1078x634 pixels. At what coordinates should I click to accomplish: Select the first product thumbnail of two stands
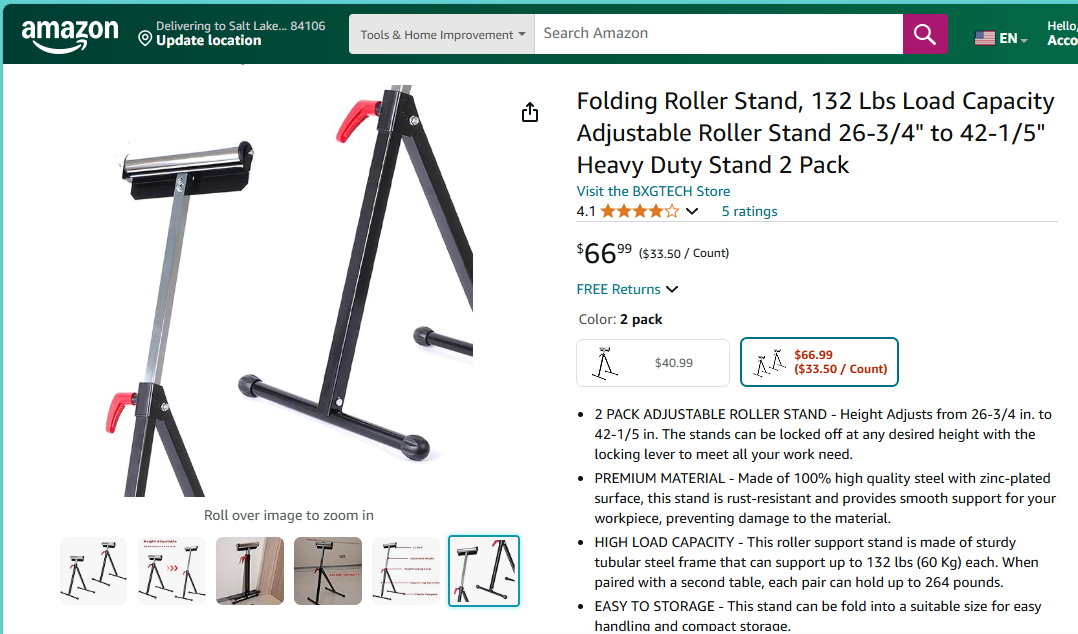click(x=94, y=571)
